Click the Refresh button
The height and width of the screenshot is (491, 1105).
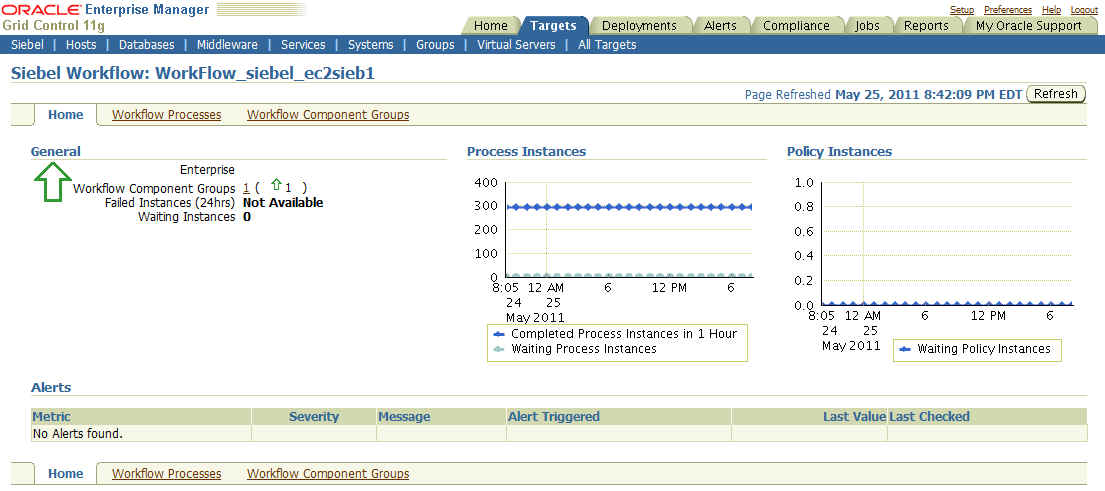1056,94
